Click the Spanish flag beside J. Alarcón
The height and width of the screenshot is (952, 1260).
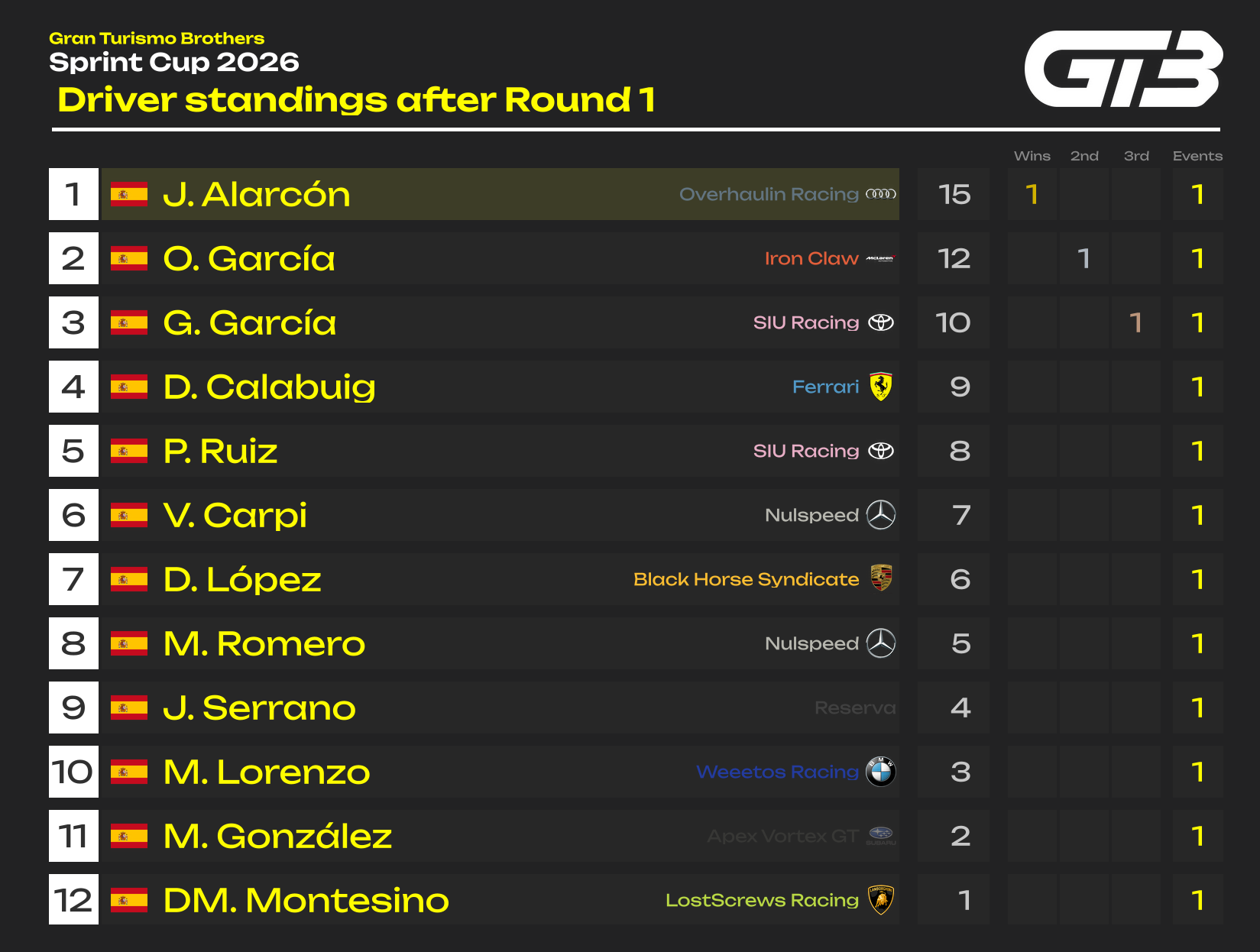pyautogui.click(x=129, y=194)
